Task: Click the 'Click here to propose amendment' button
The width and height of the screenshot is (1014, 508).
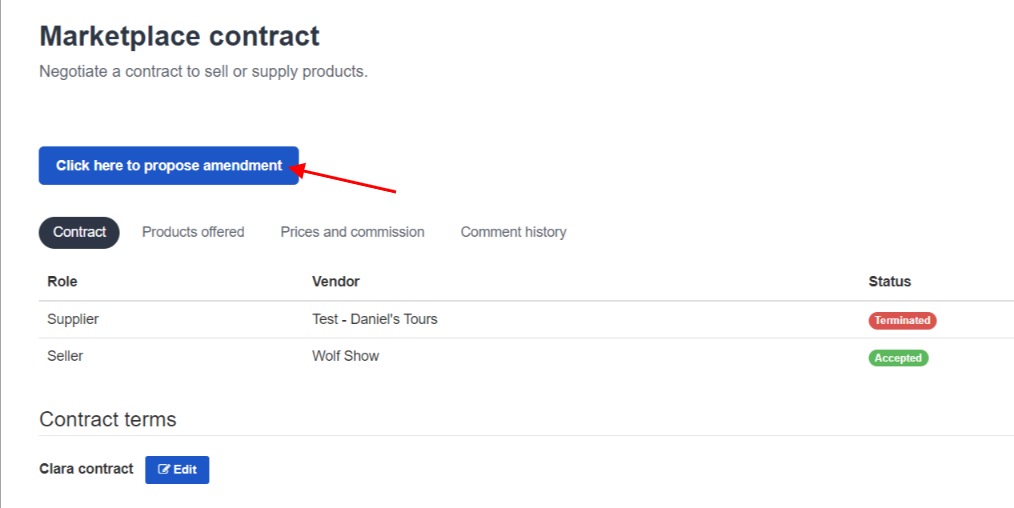Action: click(169, 165)
